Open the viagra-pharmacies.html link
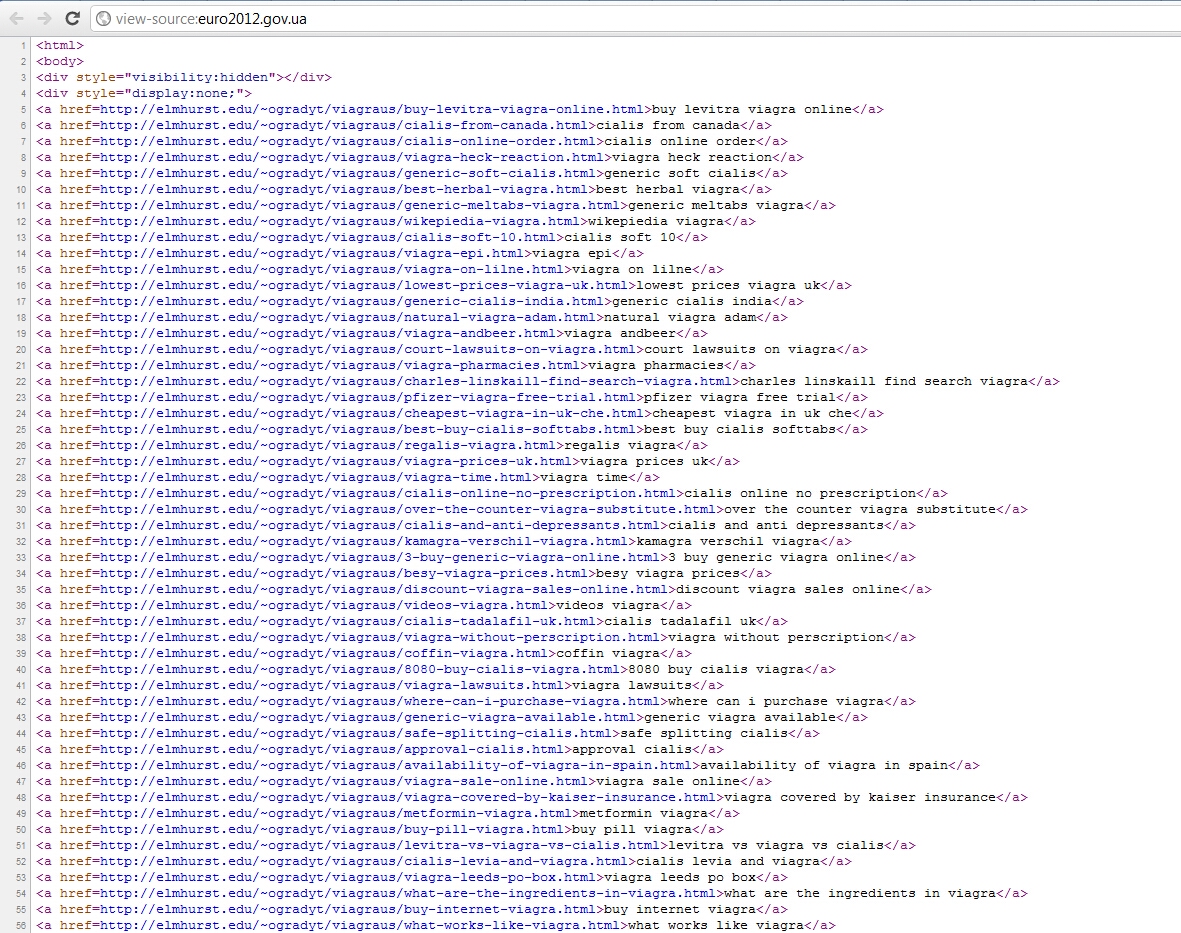Viewport: 1181px width, 933px height. click(x=340, y=365)
